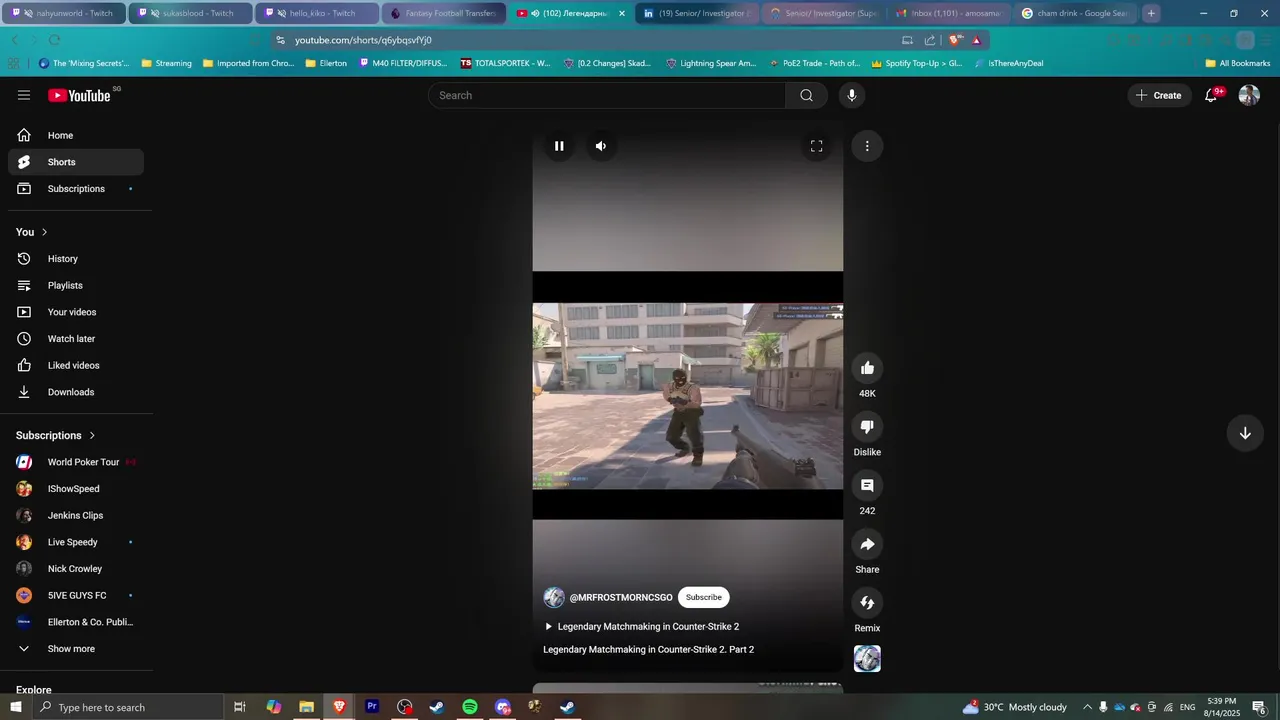Click the Create button
This screenshot has height=720, width=1280.
click(x=1160, y=95)
